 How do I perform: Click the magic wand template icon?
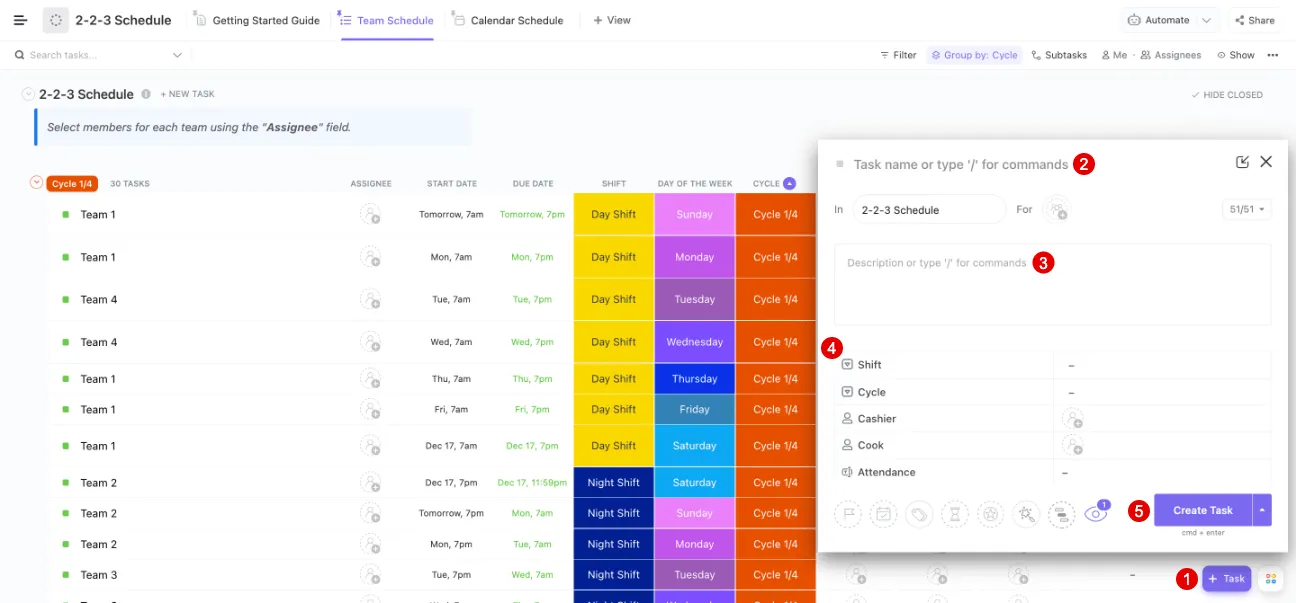point(1026,514)
